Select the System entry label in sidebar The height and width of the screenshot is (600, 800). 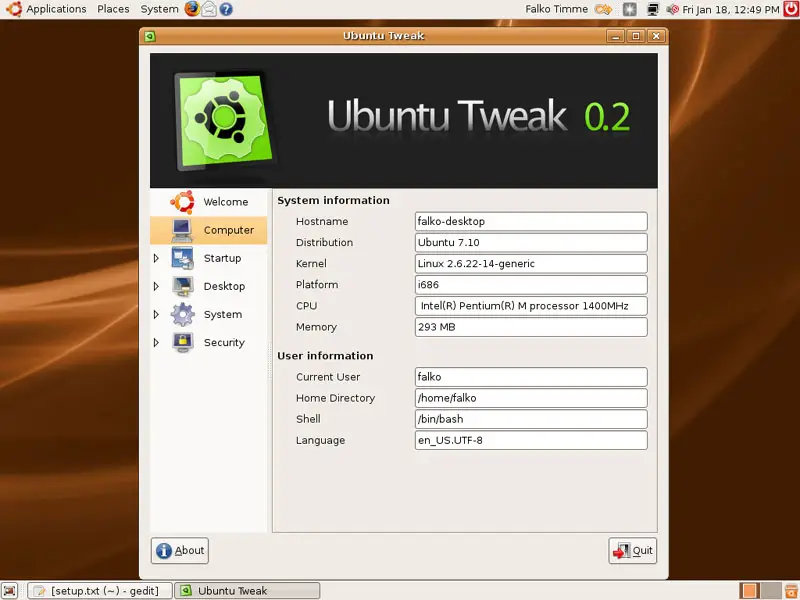coord(223,314)
